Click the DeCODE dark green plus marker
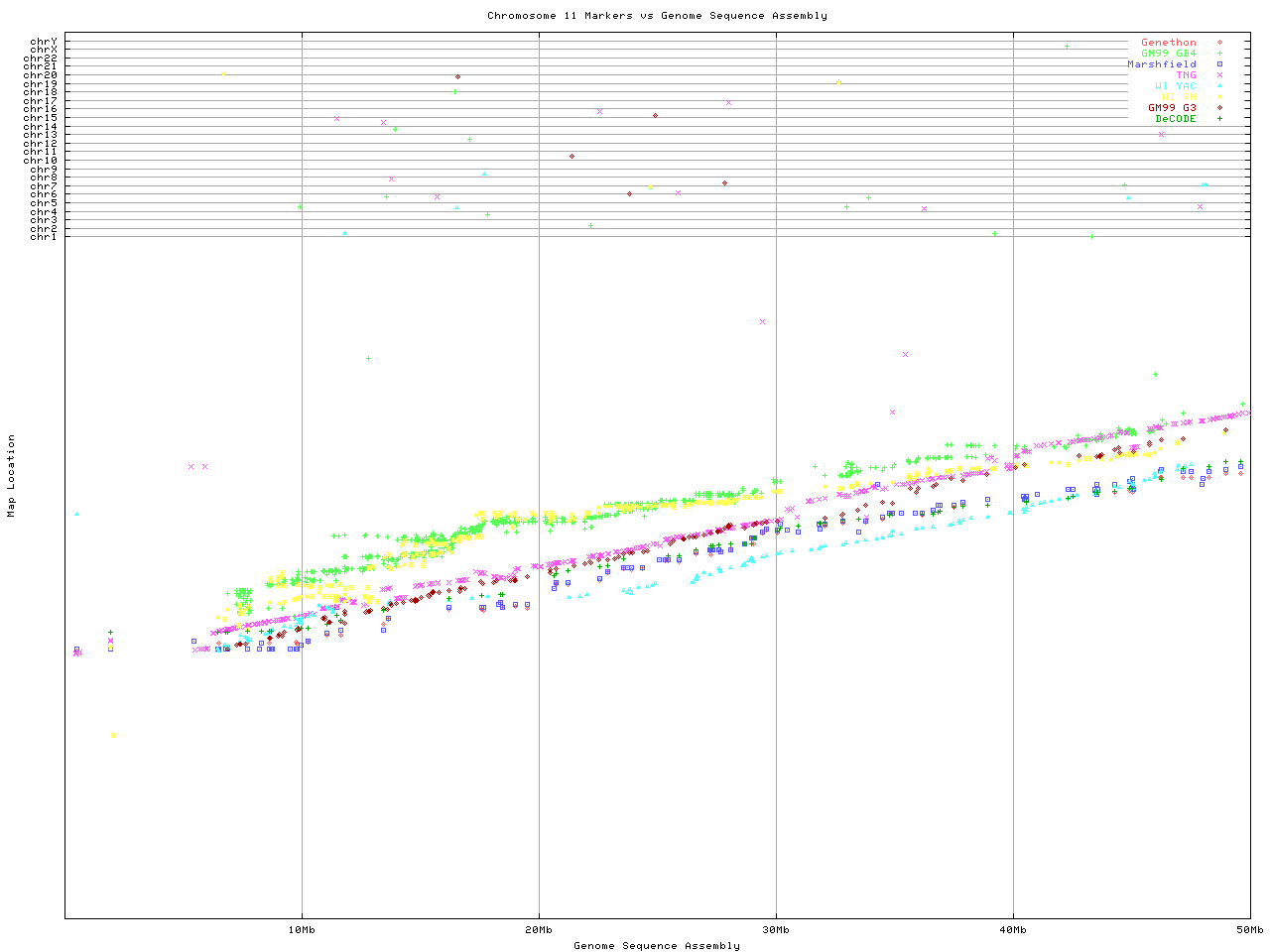Image resolution: width=1270 pixels, height=952 pixels. (1219, 119)
